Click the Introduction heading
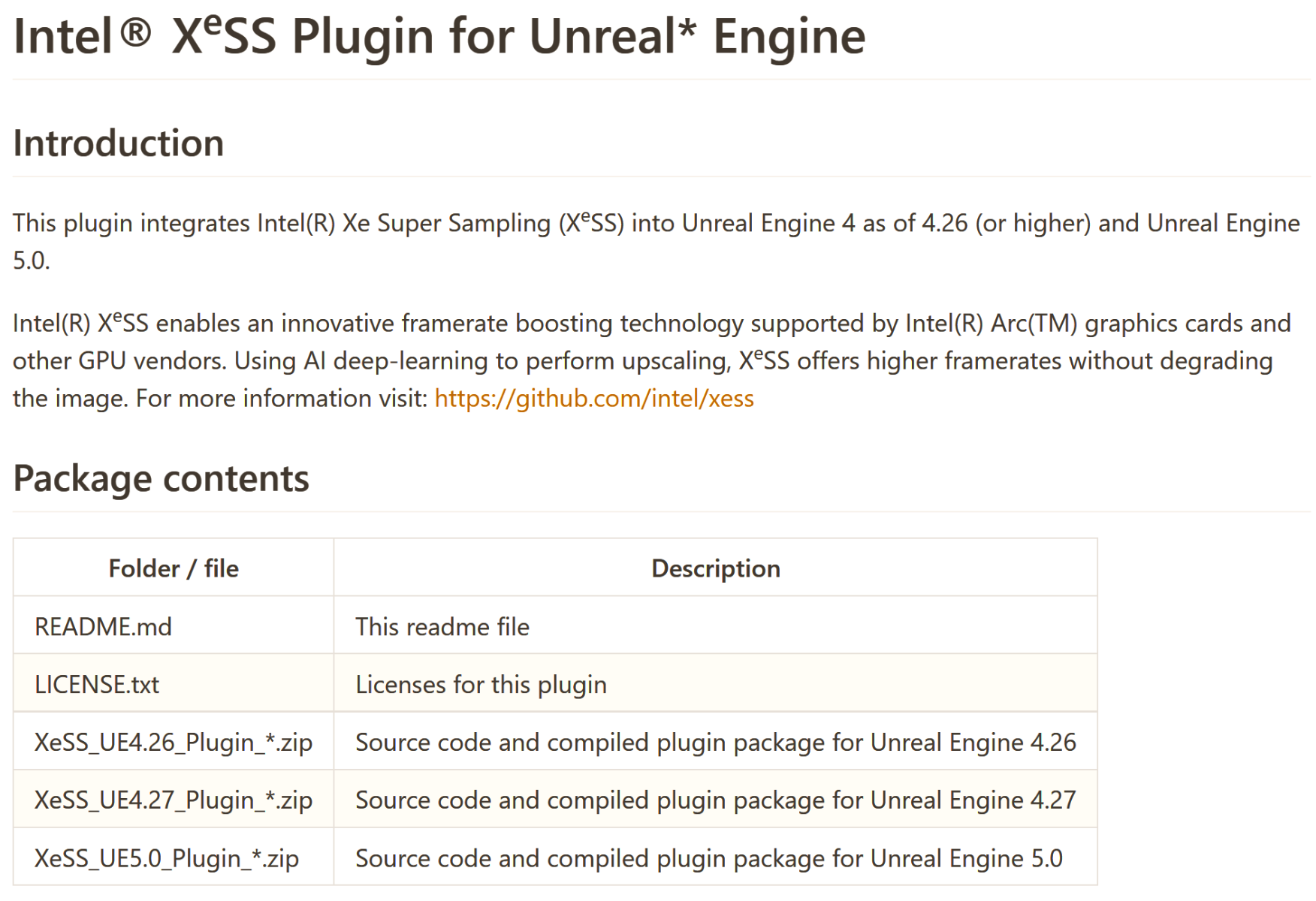The image size is (1316, 901). (x=119, y=143)
